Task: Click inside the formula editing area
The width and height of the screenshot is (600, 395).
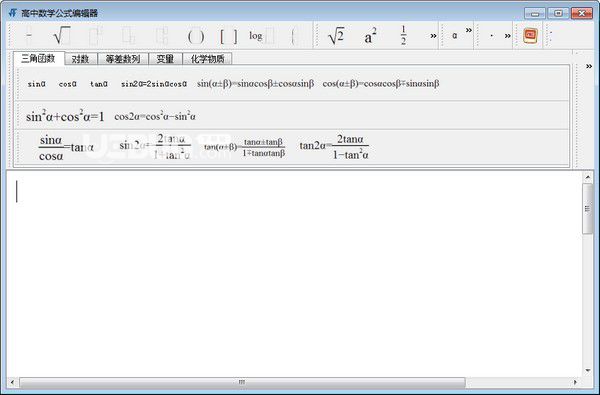Action: click(x=294, y=274)
